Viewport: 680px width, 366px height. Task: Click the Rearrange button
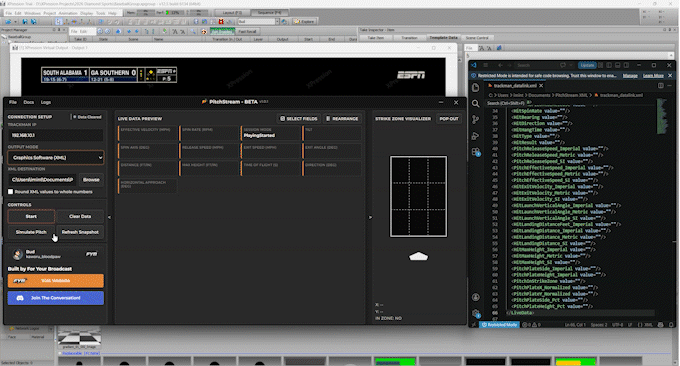click(x=342, y=118)
